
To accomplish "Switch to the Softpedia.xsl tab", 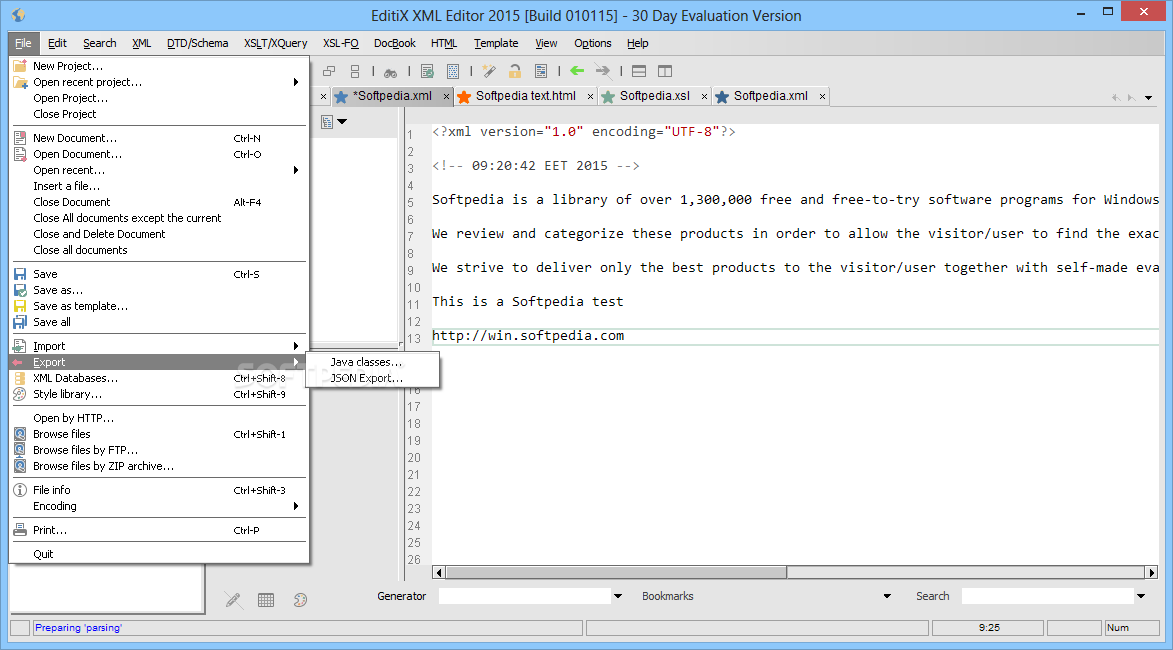I will pyautogui.click(x=655, y=96).
